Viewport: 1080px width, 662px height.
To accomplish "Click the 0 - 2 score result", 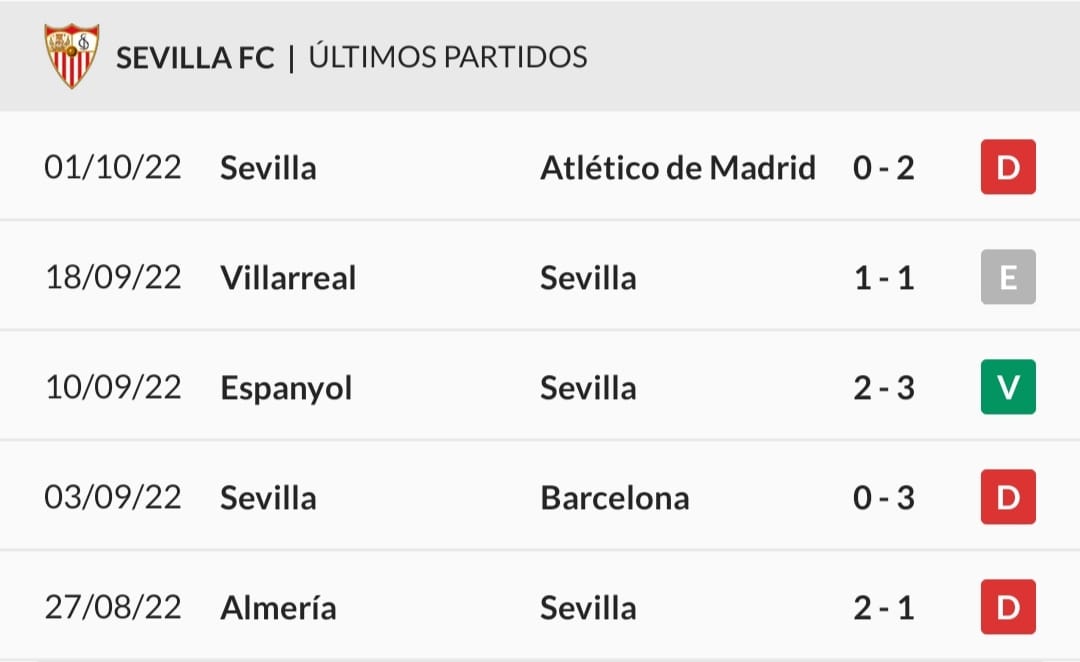I will [884, 167].
